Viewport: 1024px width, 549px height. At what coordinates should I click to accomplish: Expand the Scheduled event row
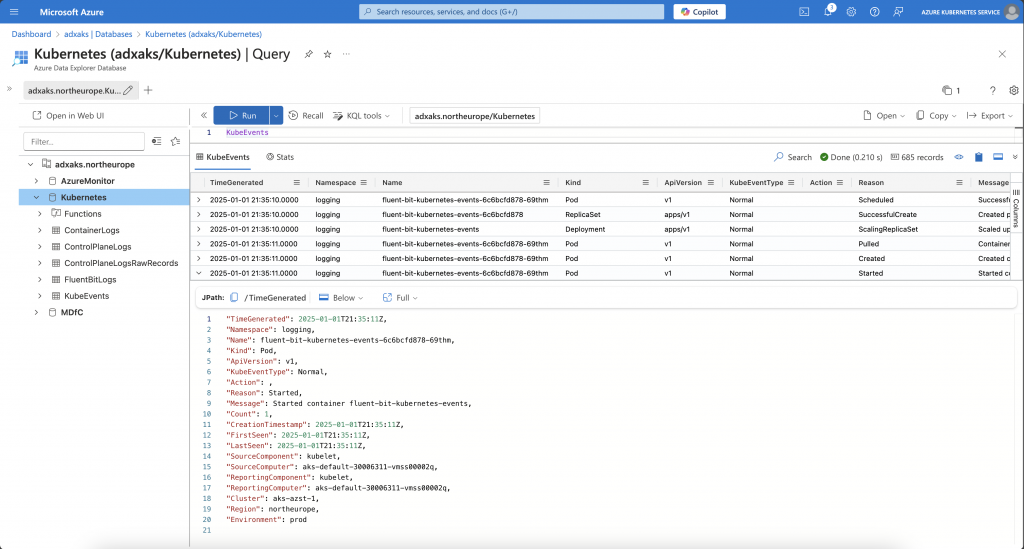[199, 200]
